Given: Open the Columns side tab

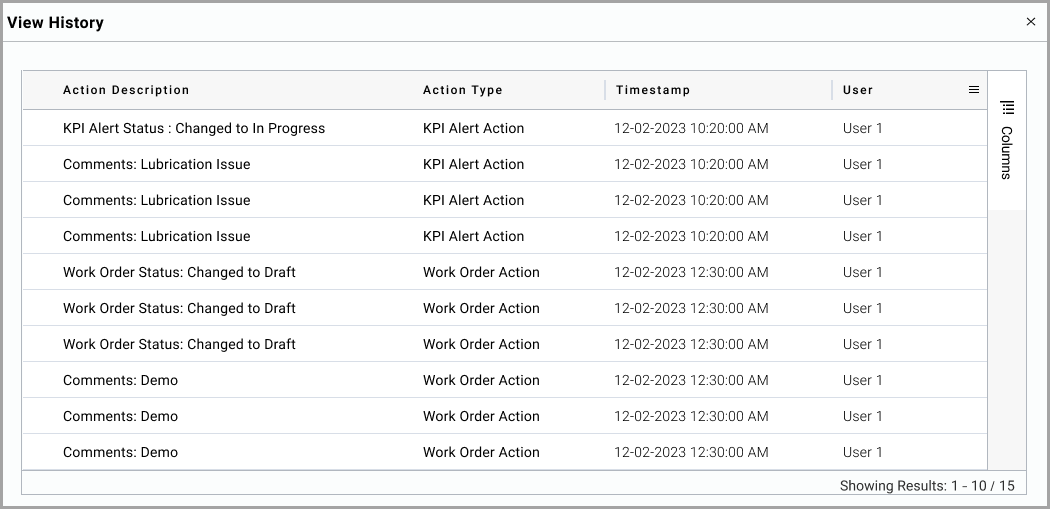Looking at the screenshot, I should pos(1006,140).
